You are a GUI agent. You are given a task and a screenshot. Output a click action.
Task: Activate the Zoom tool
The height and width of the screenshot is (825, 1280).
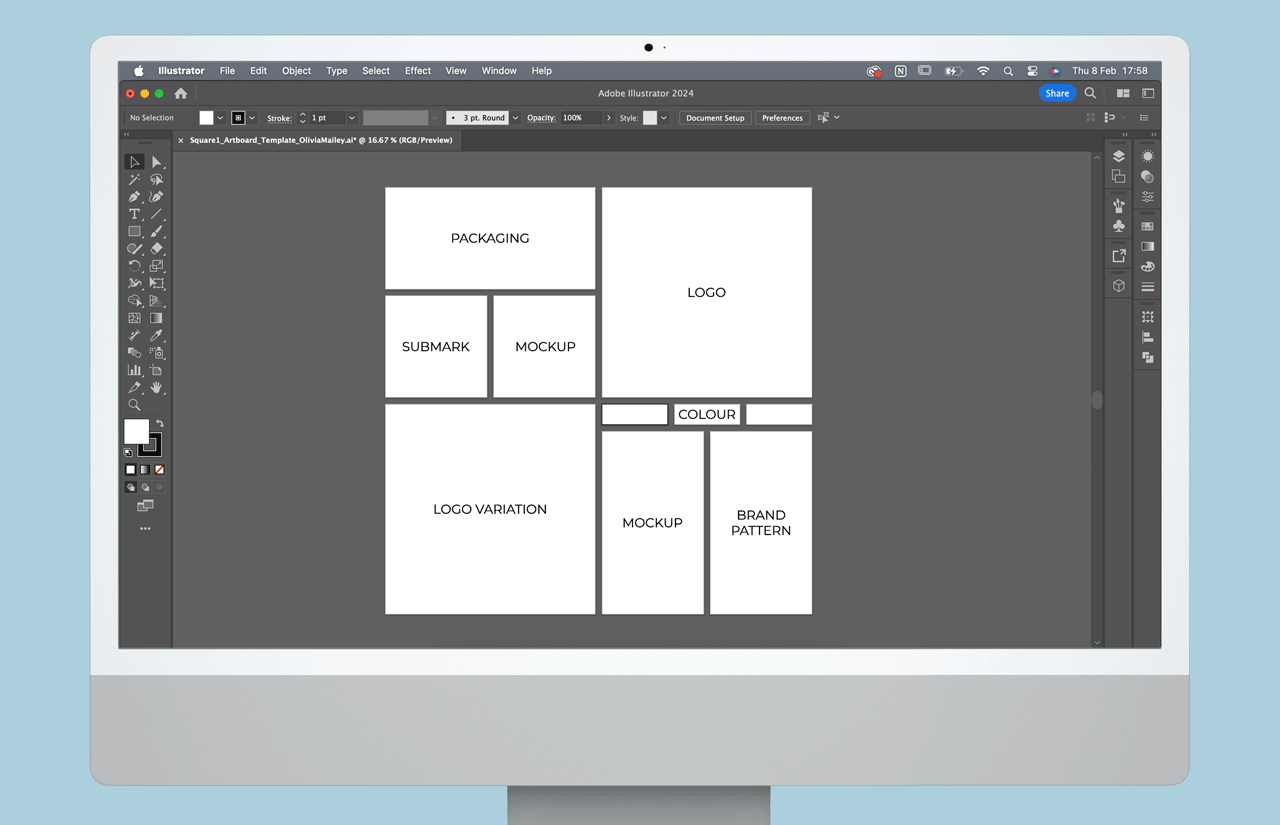134,405
